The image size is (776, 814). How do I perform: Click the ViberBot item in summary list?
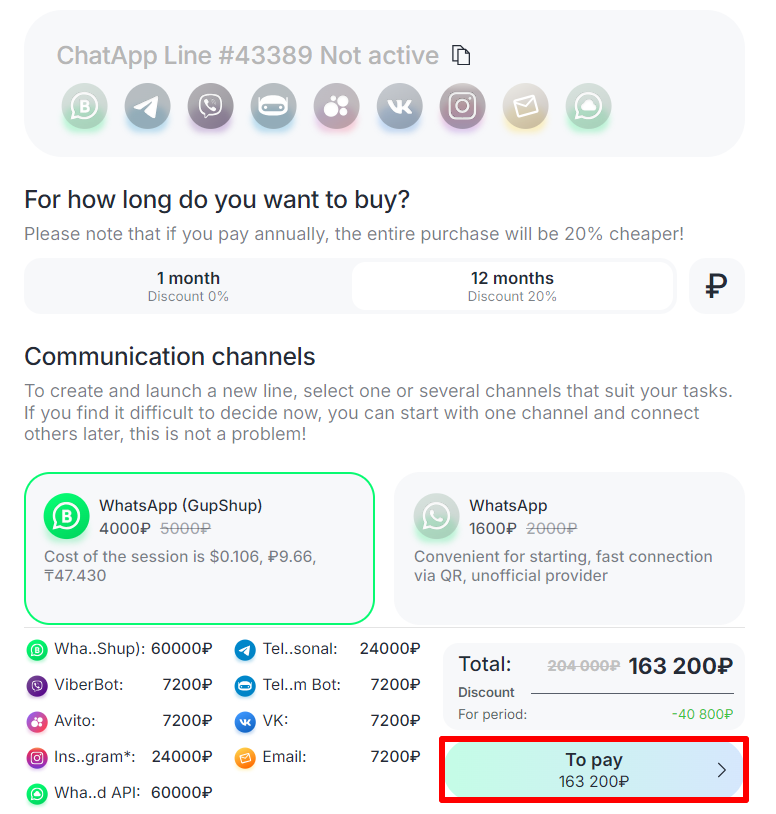pyautogui.click(x=119, y=685)
